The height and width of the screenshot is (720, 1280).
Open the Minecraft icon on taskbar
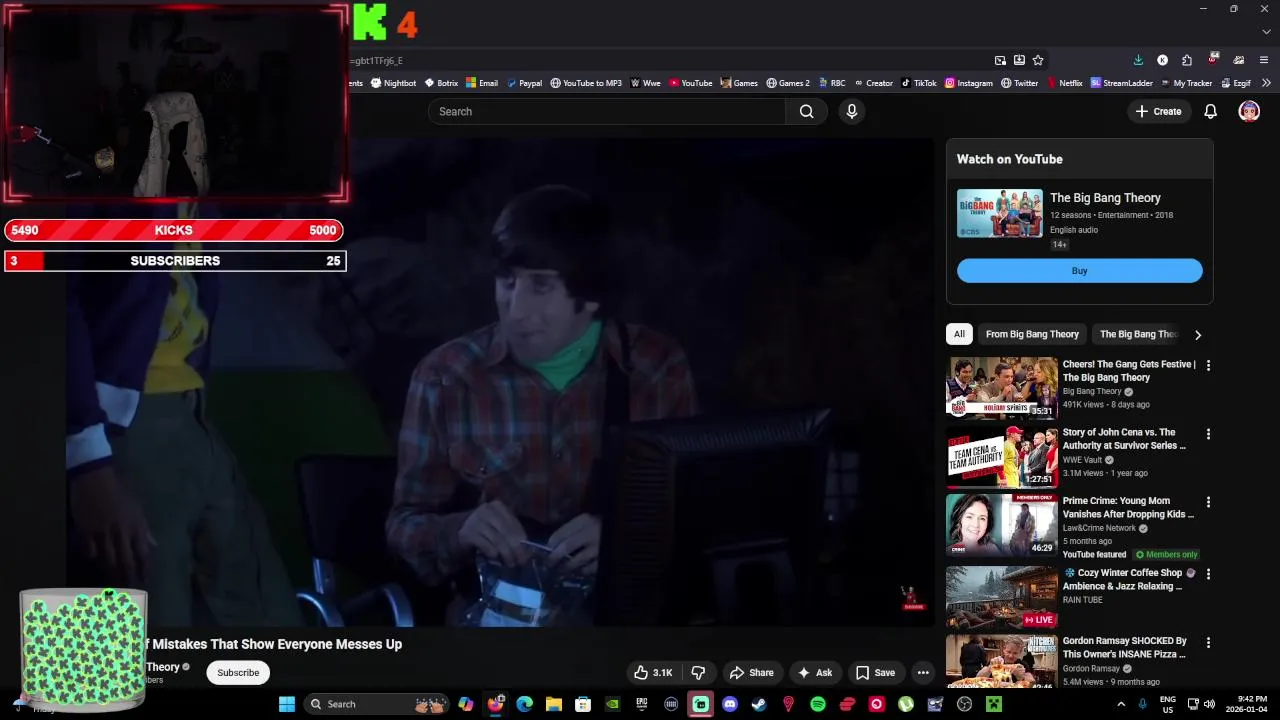click(x=994, y=704)
